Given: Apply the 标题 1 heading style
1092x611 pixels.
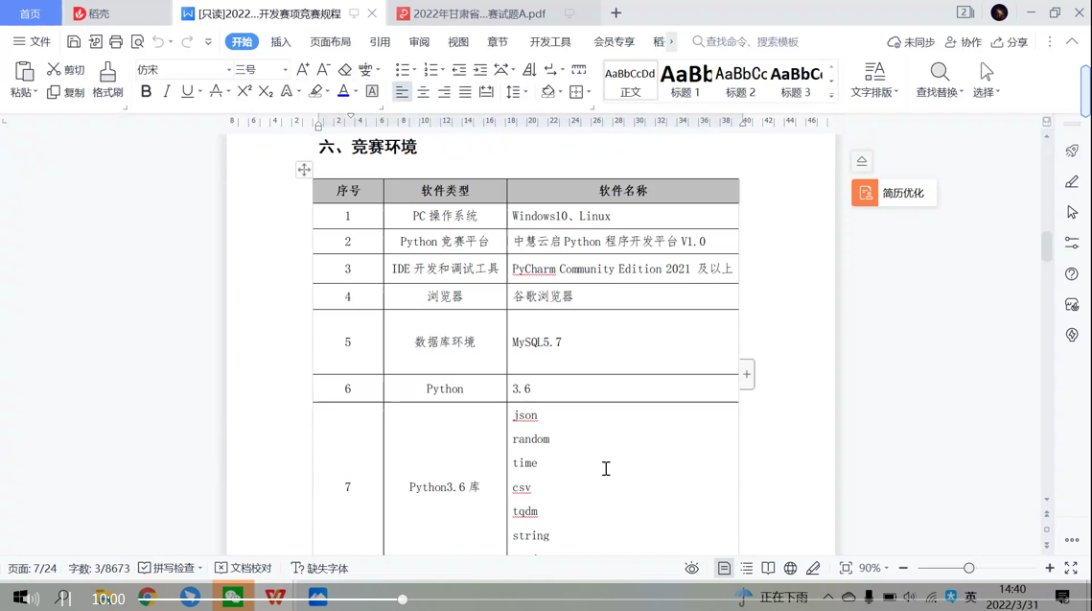Looking at the screenshot, I should click(685, 80).
